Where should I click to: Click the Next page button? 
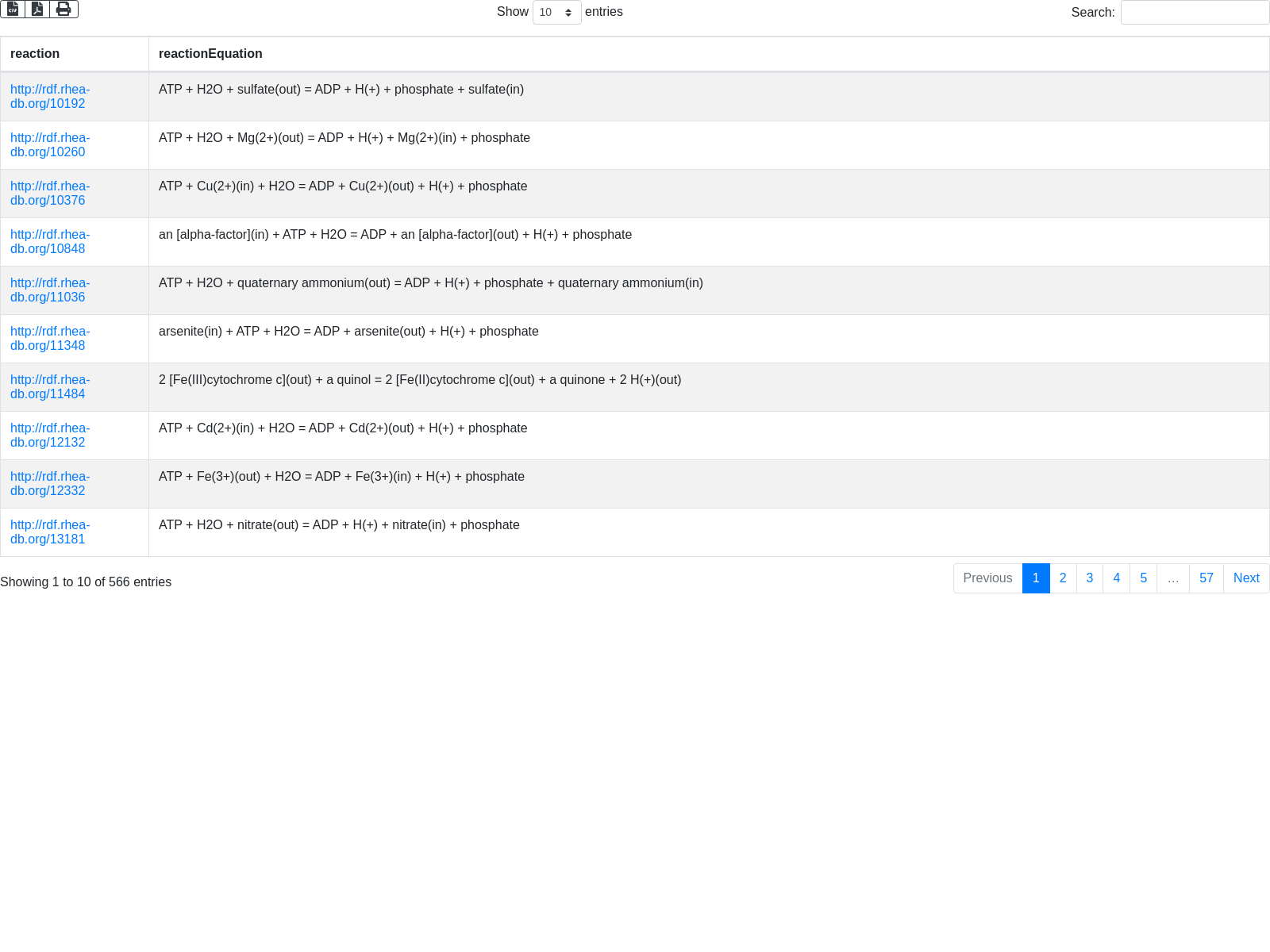click(x=1246, y=578)
